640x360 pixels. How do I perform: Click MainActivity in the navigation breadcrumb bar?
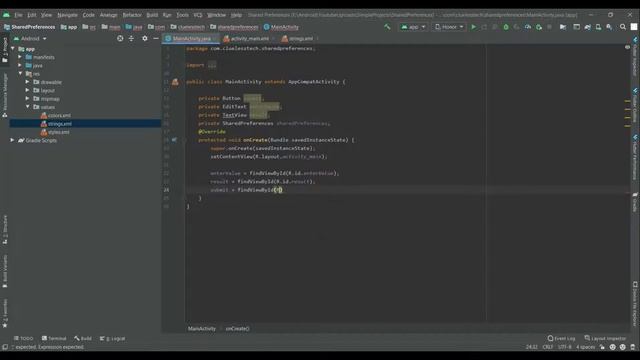[x=281, y=27]
